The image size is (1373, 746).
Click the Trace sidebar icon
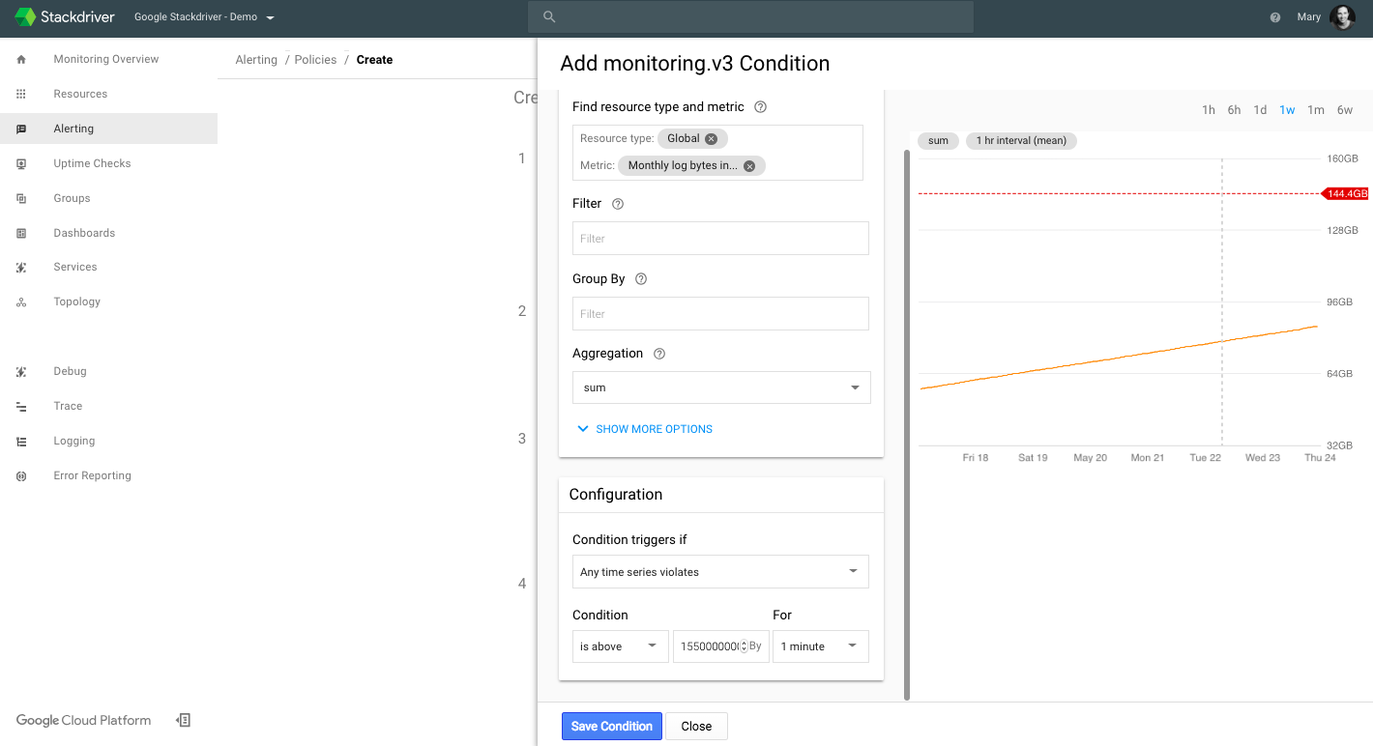pyautogui.click(x=21, y=406)
